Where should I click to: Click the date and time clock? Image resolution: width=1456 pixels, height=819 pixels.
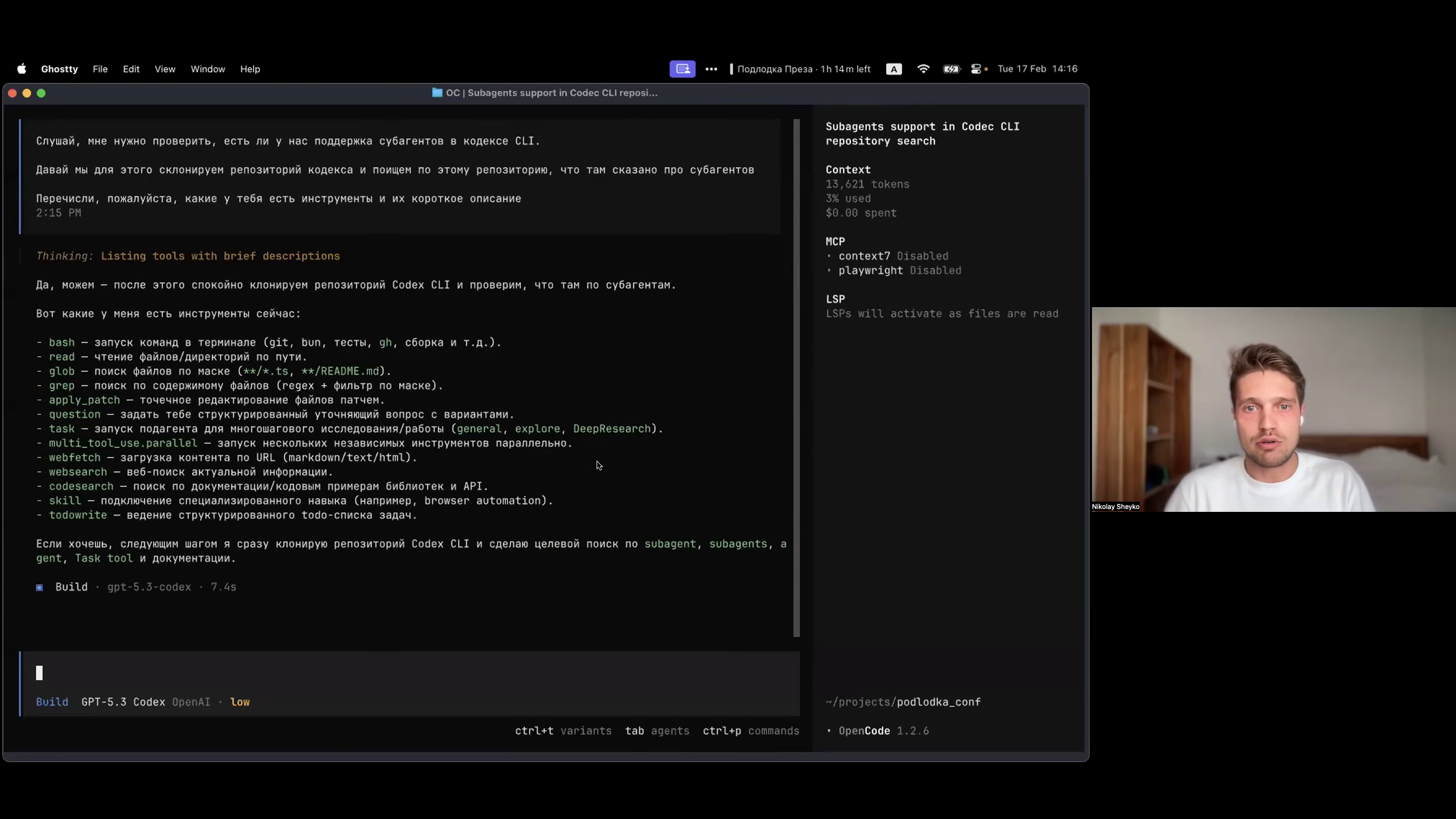point(1037,69)
